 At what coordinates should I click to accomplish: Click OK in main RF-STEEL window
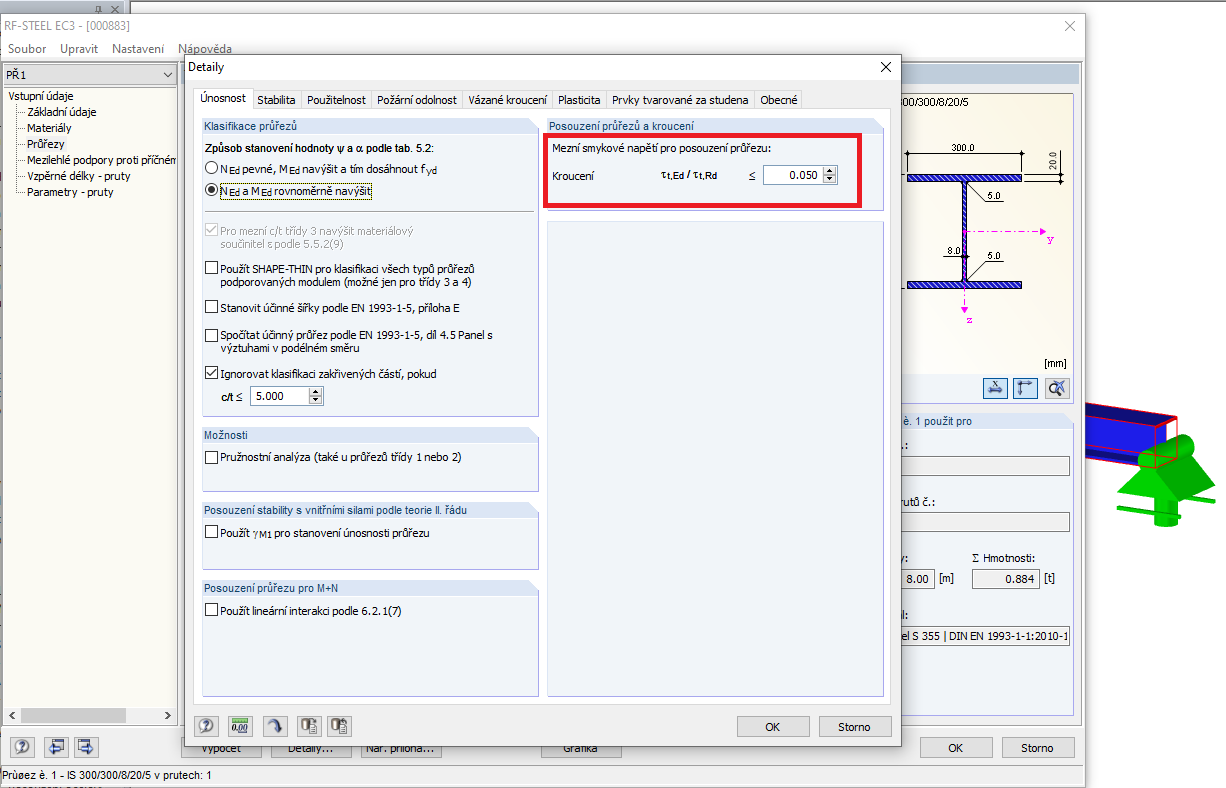956,748
